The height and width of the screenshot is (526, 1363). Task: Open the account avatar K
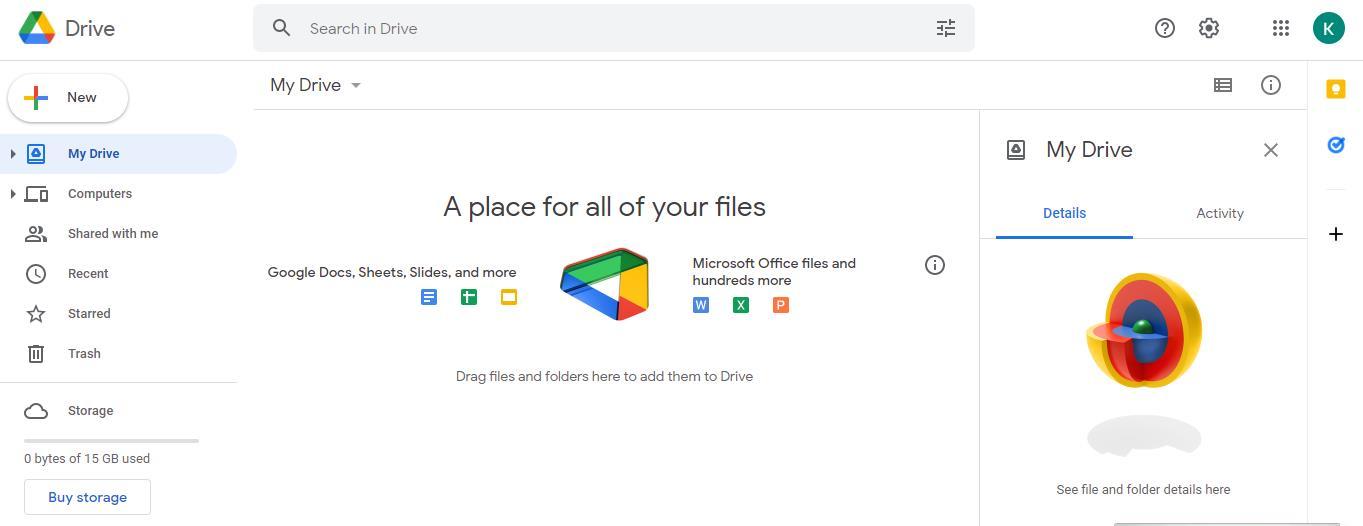(1329, 28)
